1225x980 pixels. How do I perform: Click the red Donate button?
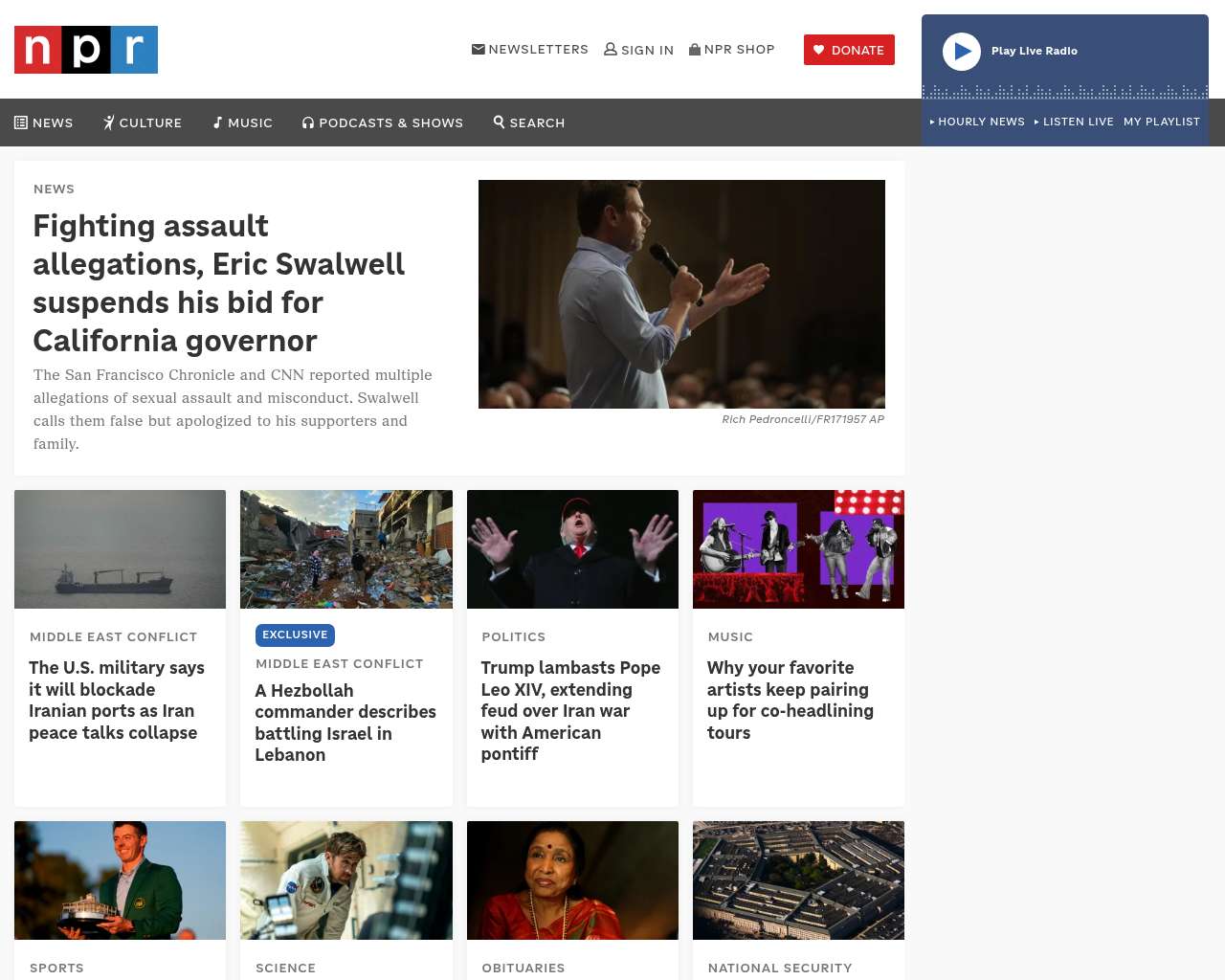[849, 50]
